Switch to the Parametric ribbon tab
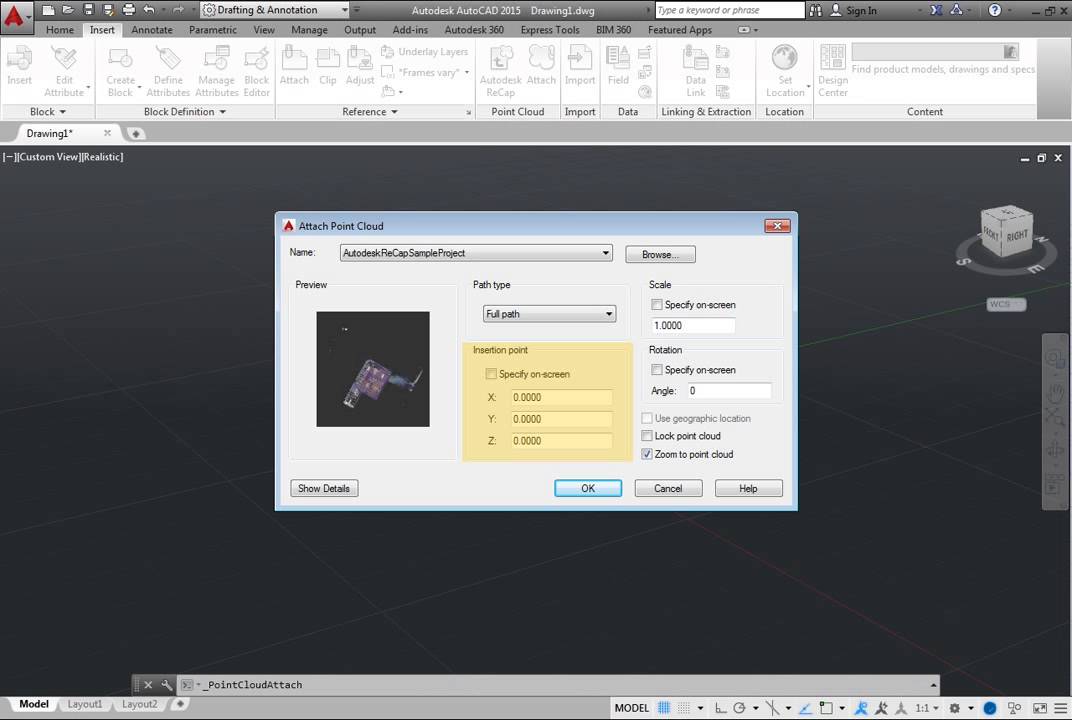This screenshot has height=720, width=1072. click(x=213, y=30)
